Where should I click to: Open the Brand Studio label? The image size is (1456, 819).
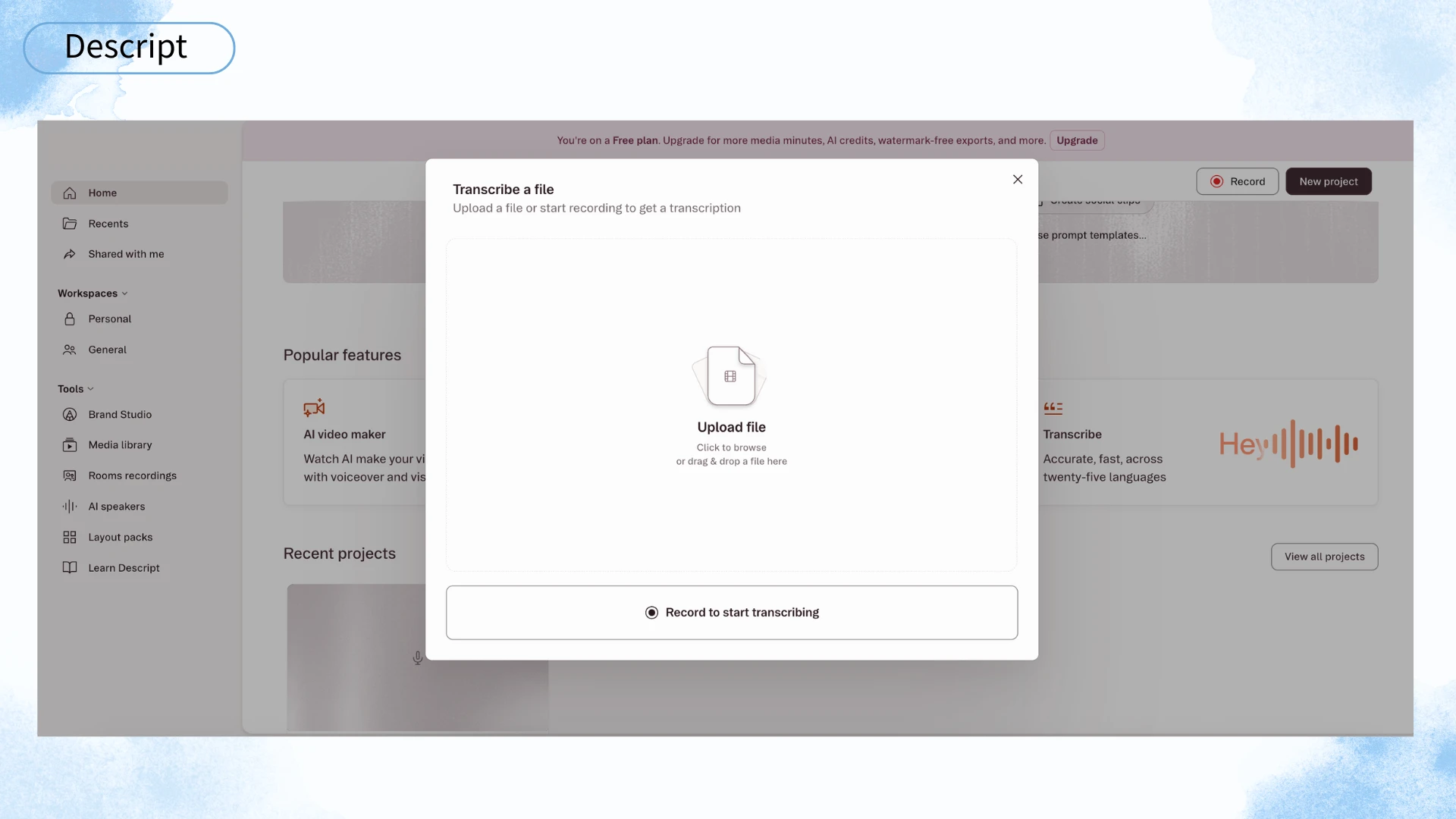(x=120, y=415)
